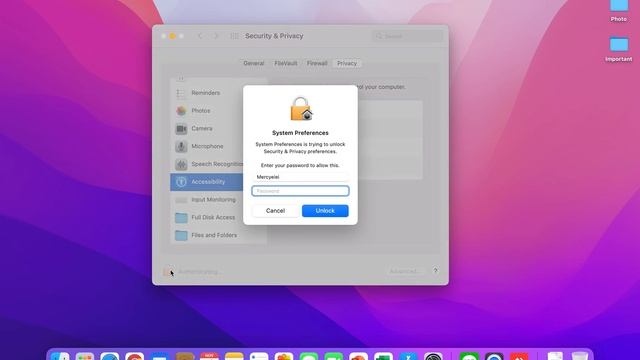640x360 pixels.
Task: Choose the Camera icon in the sidebar
Action: tap(181, 129)
